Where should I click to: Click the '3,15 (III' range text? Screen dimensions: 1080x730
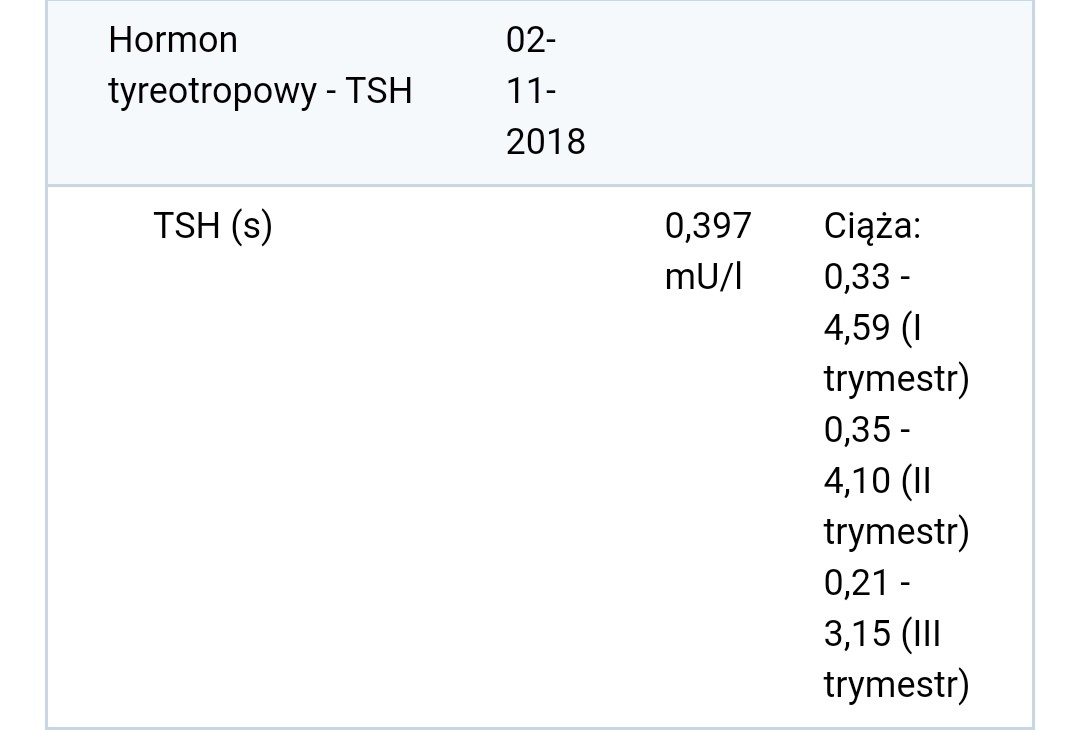pos(882,634)
